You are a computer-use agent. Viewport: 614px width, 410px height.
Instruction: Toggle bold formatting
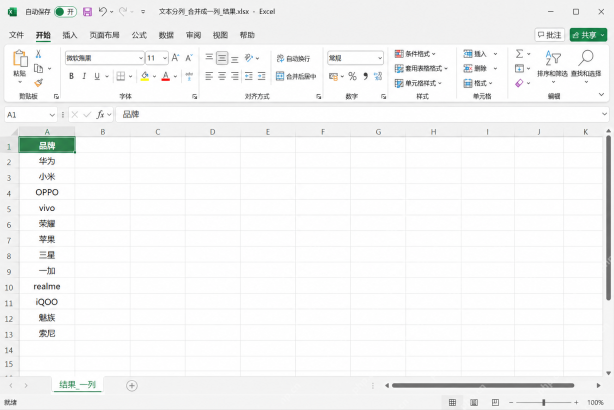pos(71,76)
